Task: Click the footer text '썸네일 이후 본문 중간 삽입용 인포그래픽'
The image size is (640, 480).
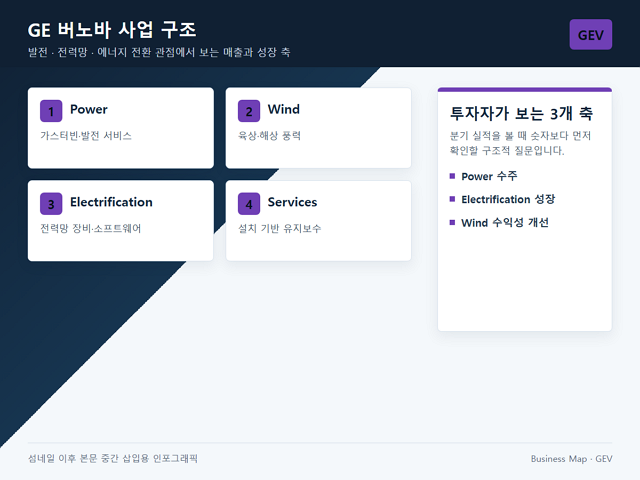Action: point(113,458)
